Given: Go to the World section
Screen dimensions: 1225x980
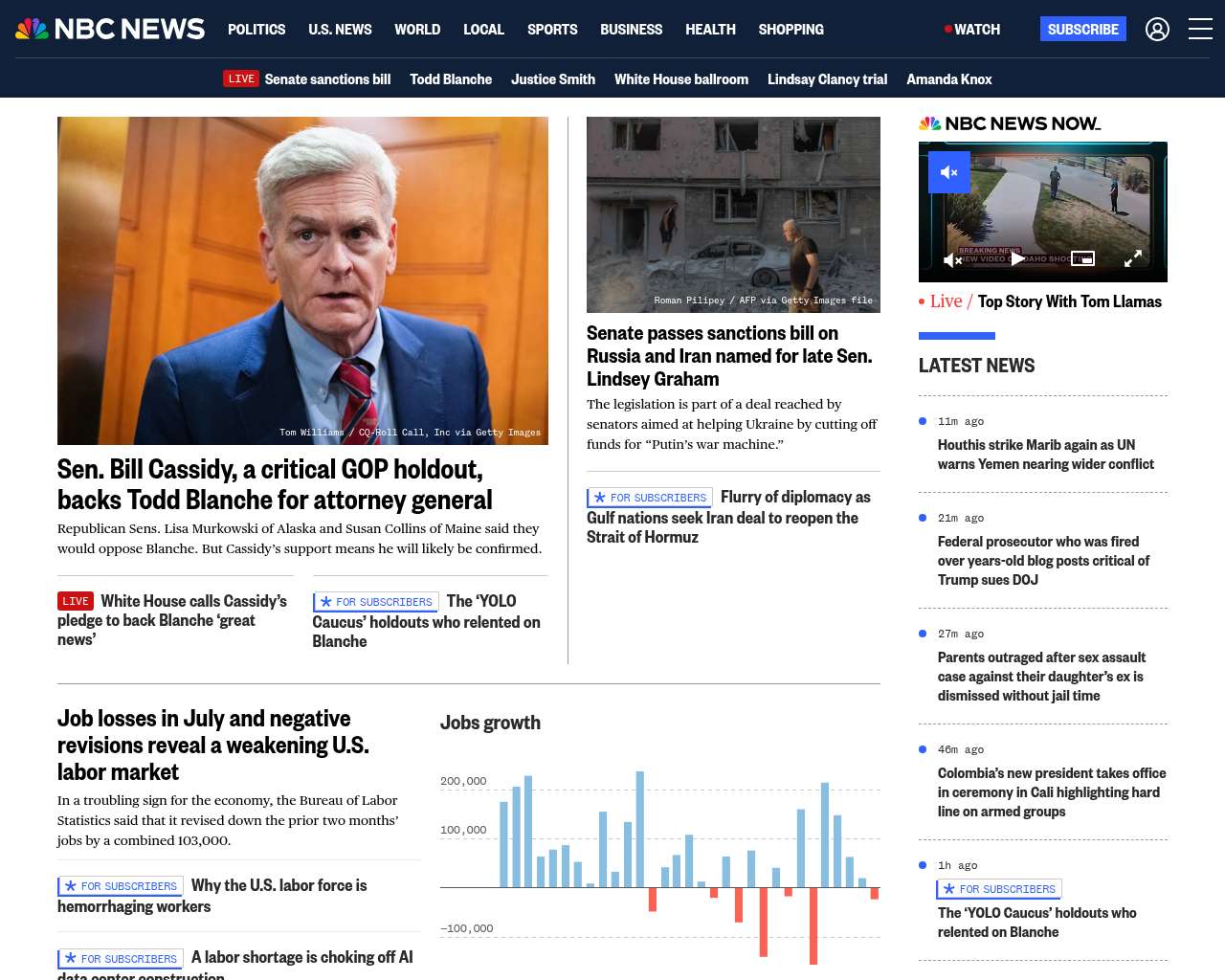Looking at the screenshot, I should point(417,30).
